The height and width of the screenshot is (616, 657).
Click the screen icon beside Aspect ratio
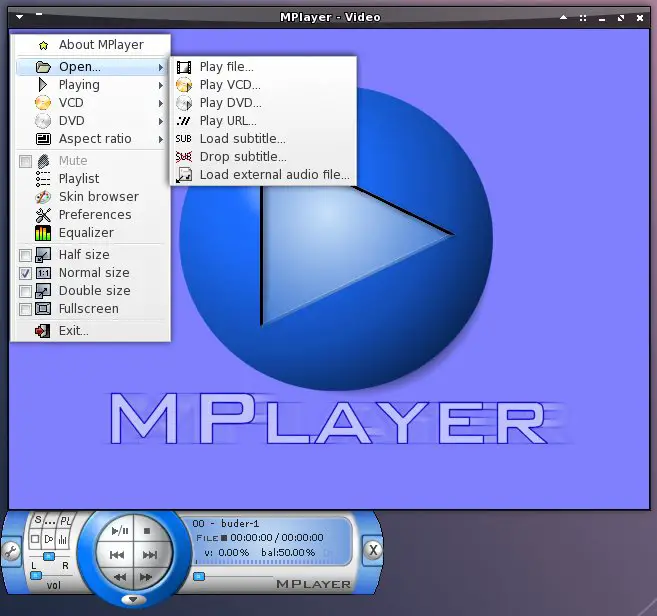(x=43, y=139)
